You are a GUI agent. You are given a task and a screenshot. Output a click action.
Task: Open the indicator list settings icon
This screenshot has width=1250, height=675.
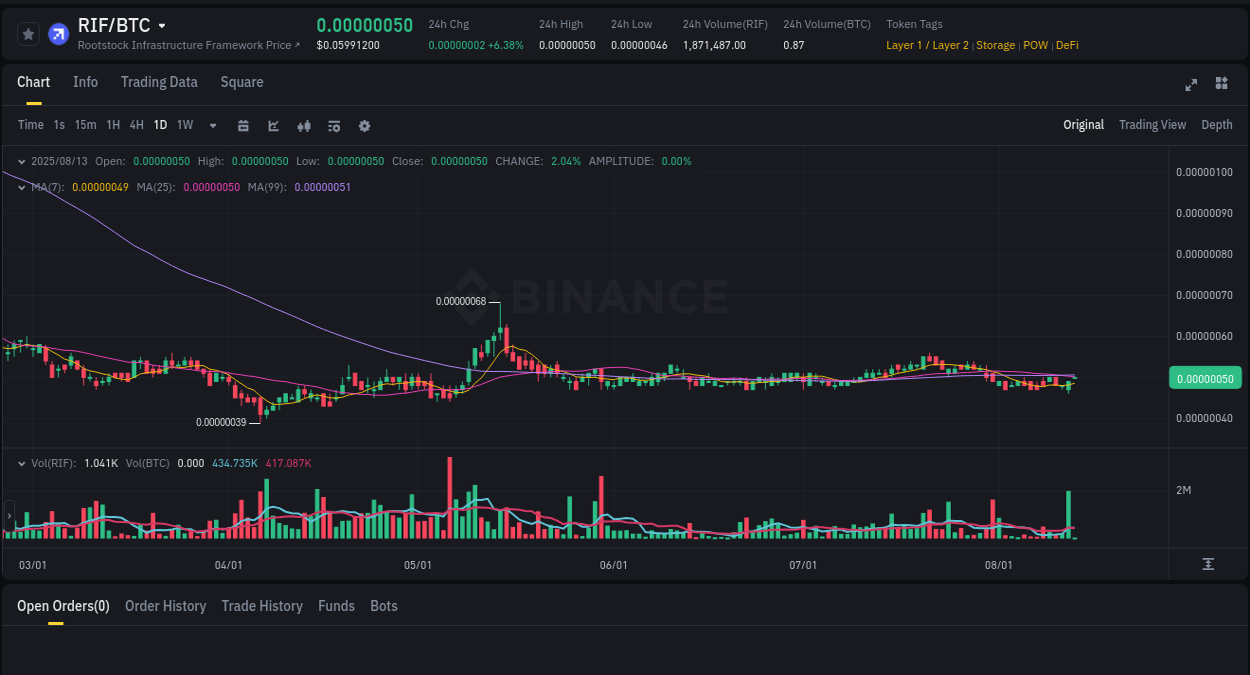click(334, 125)
